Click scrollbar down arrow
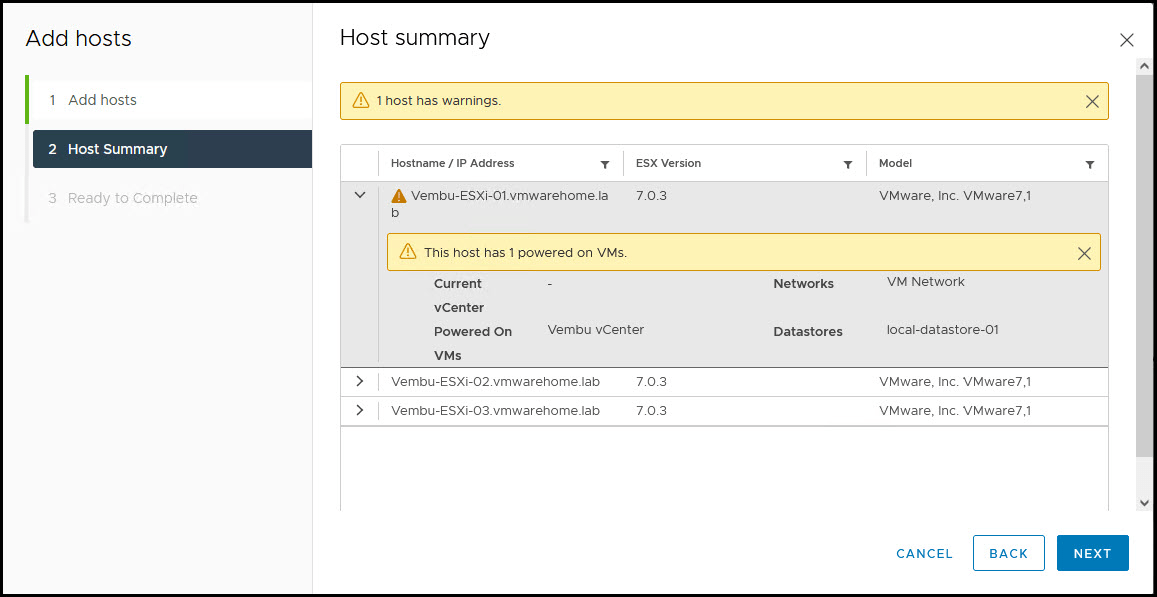The height and width of the screenshot is (597, 1157). click(1144, 503)
